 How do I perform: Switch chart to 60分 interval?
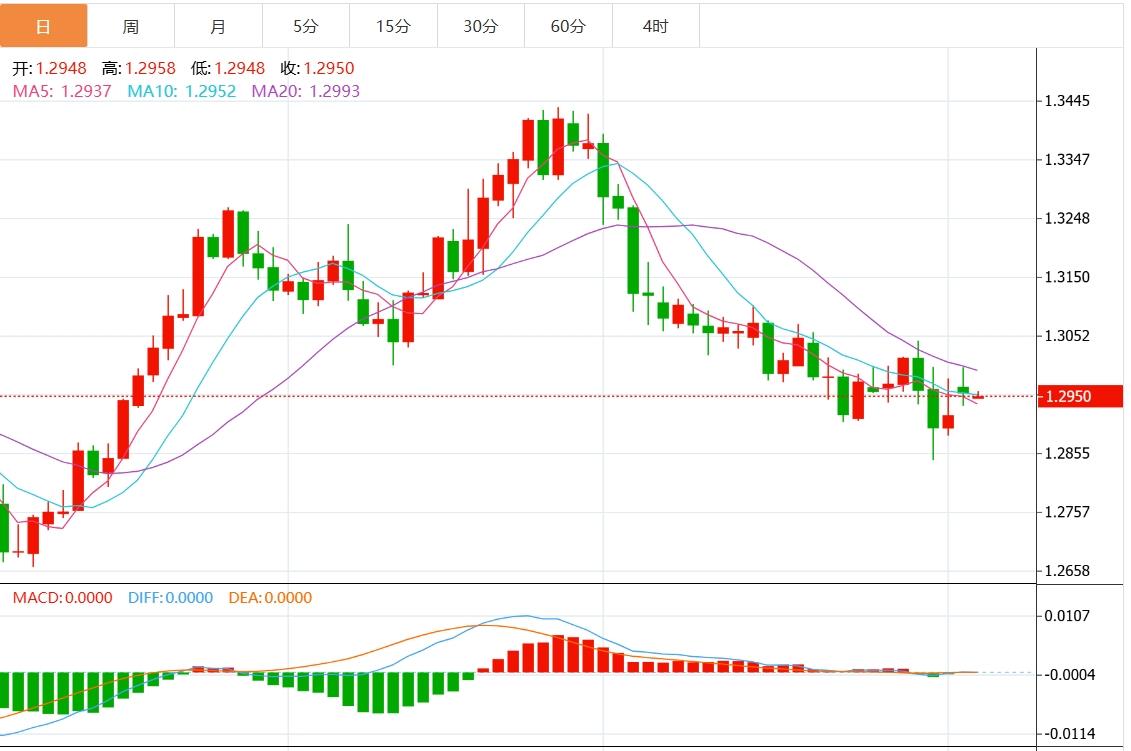click(x=568, y=26)
